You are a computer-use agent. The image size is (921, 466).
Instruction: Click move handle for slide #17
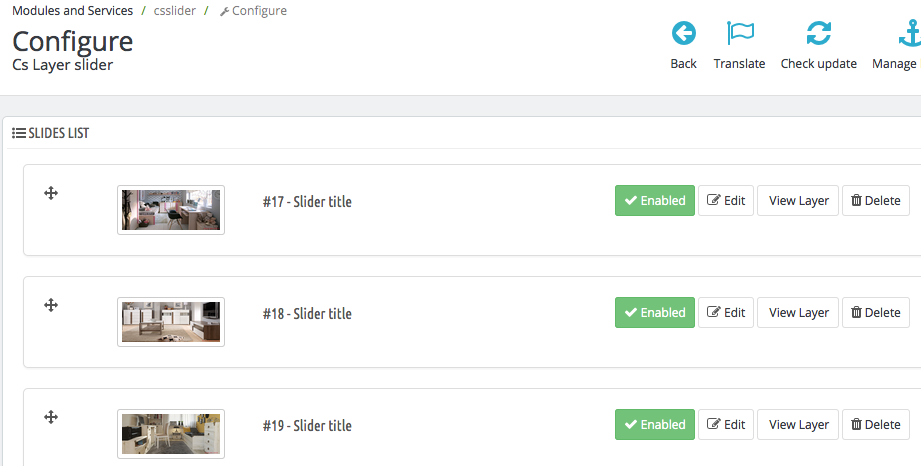[x=51, y=193]
